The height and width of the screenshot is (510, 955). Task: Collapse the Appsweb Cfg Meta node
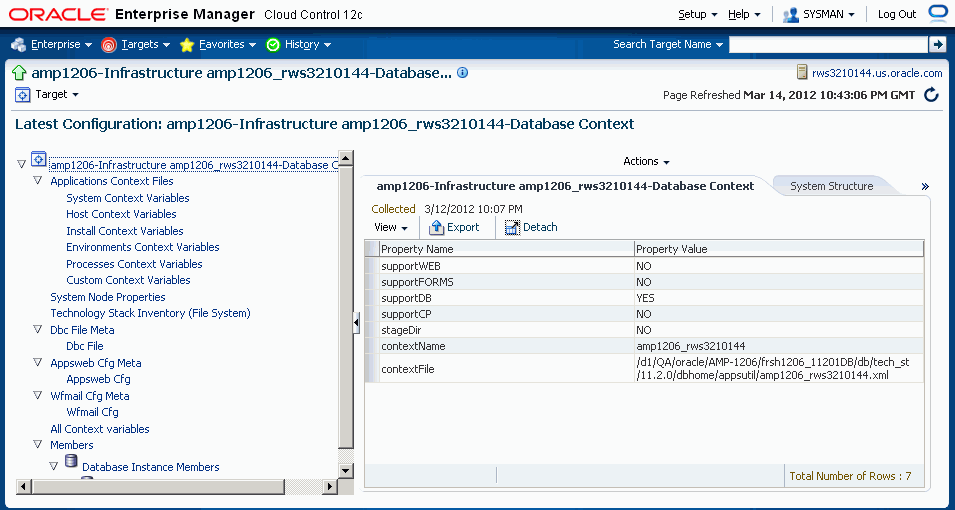pos(38,363)
